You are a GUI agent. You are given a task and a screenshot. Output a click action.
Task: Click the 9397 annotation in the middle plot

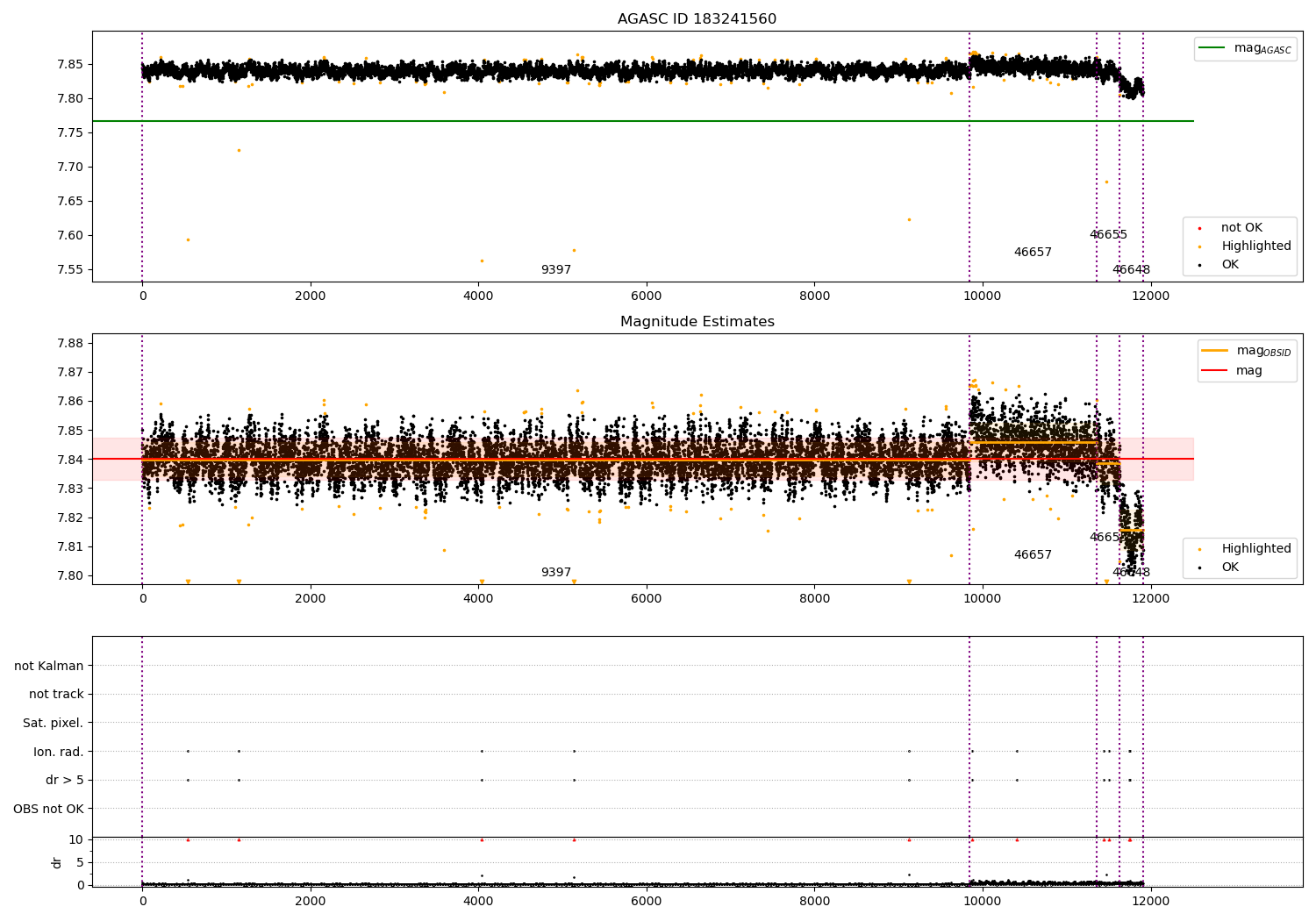[x=556, y=573]
